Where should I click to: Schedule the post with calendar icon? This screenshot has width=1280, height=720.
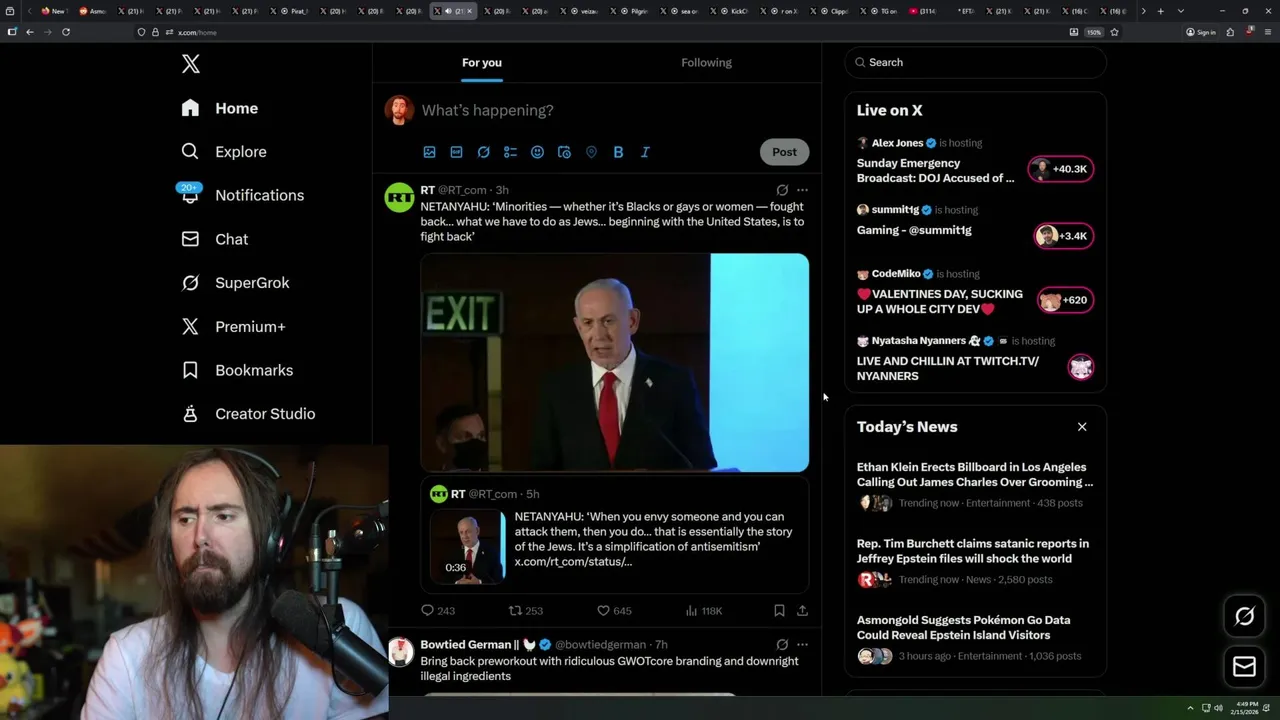[564, 152]
